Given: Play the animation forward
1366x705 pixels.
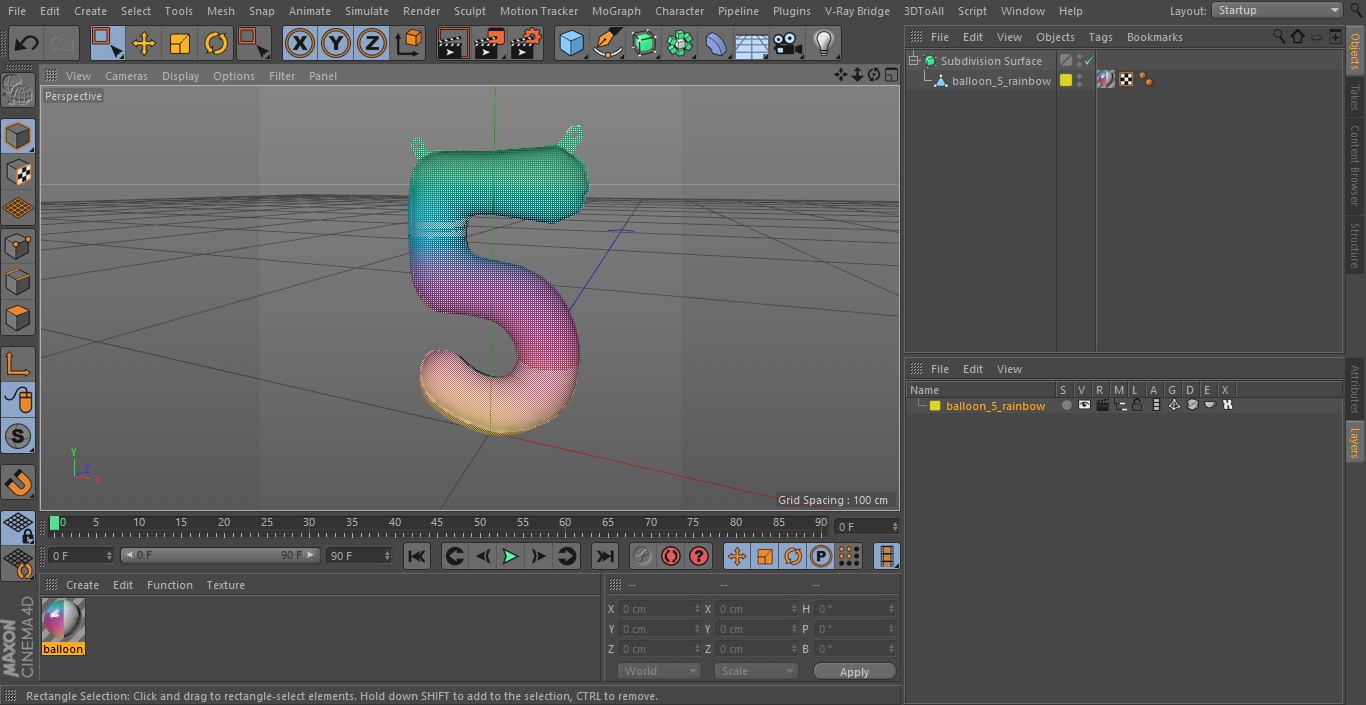Looking at the screenshot, I should pyautogui.click(x=510, y=556).
